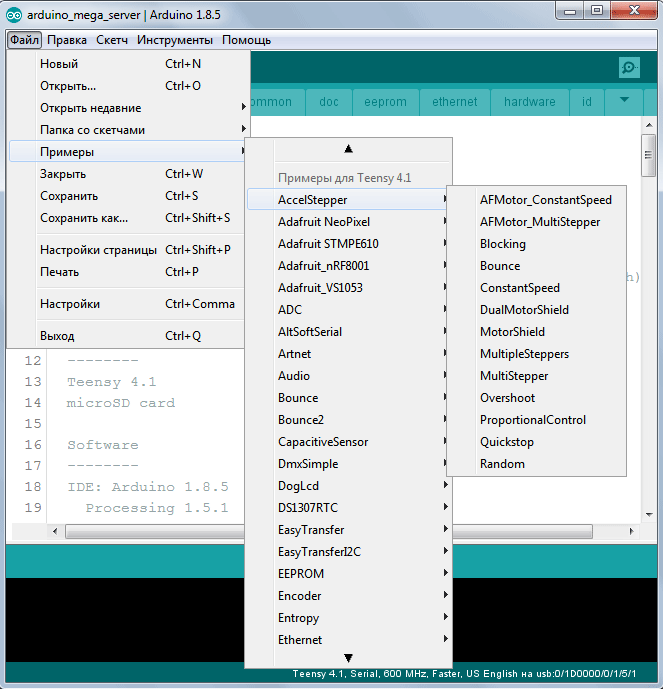Click the editor vertical scrollbar thumb

pyautogui.click(x=648, y=155)
